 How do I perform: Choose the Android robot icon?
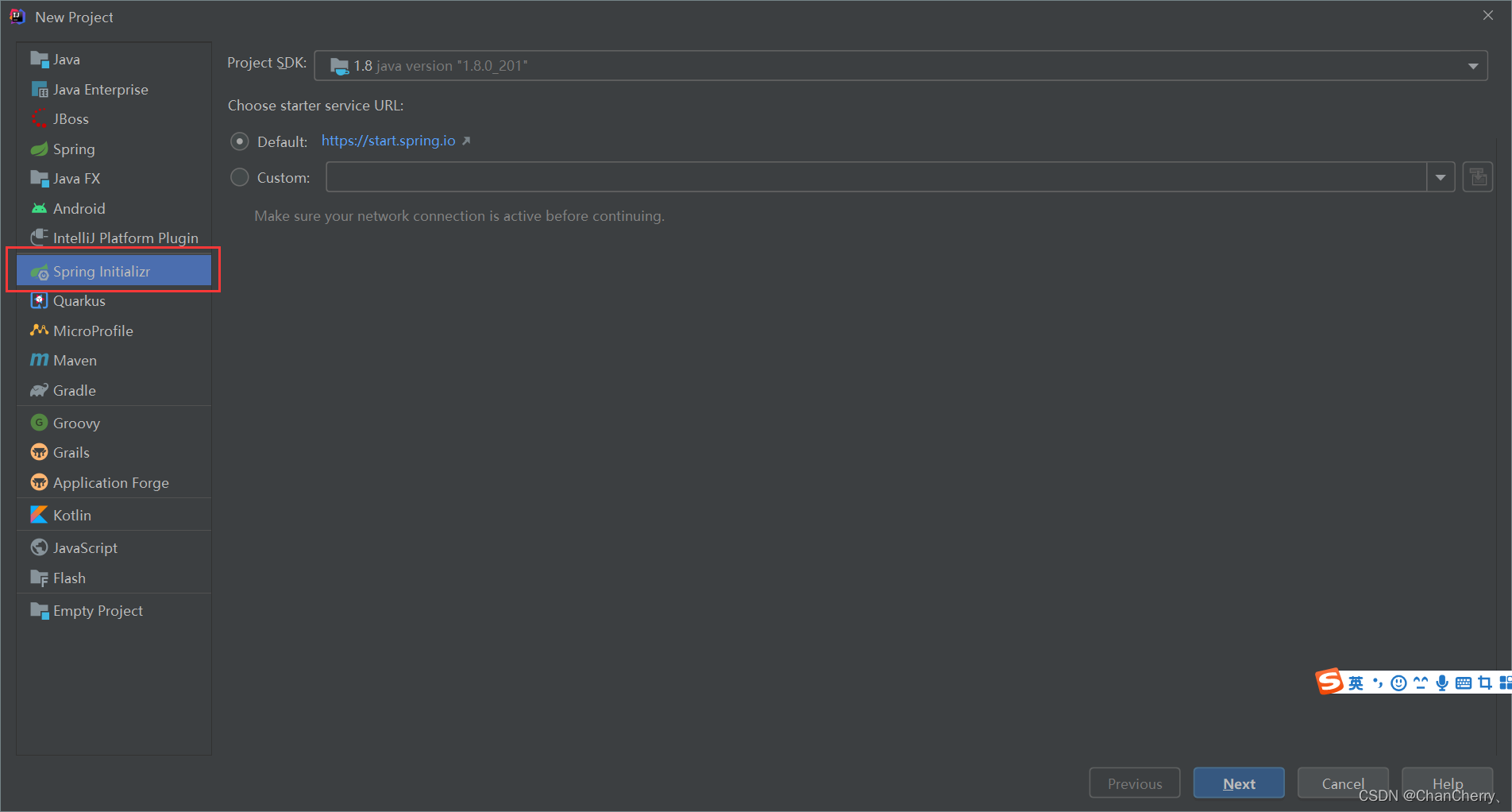[x=39, y=209]
